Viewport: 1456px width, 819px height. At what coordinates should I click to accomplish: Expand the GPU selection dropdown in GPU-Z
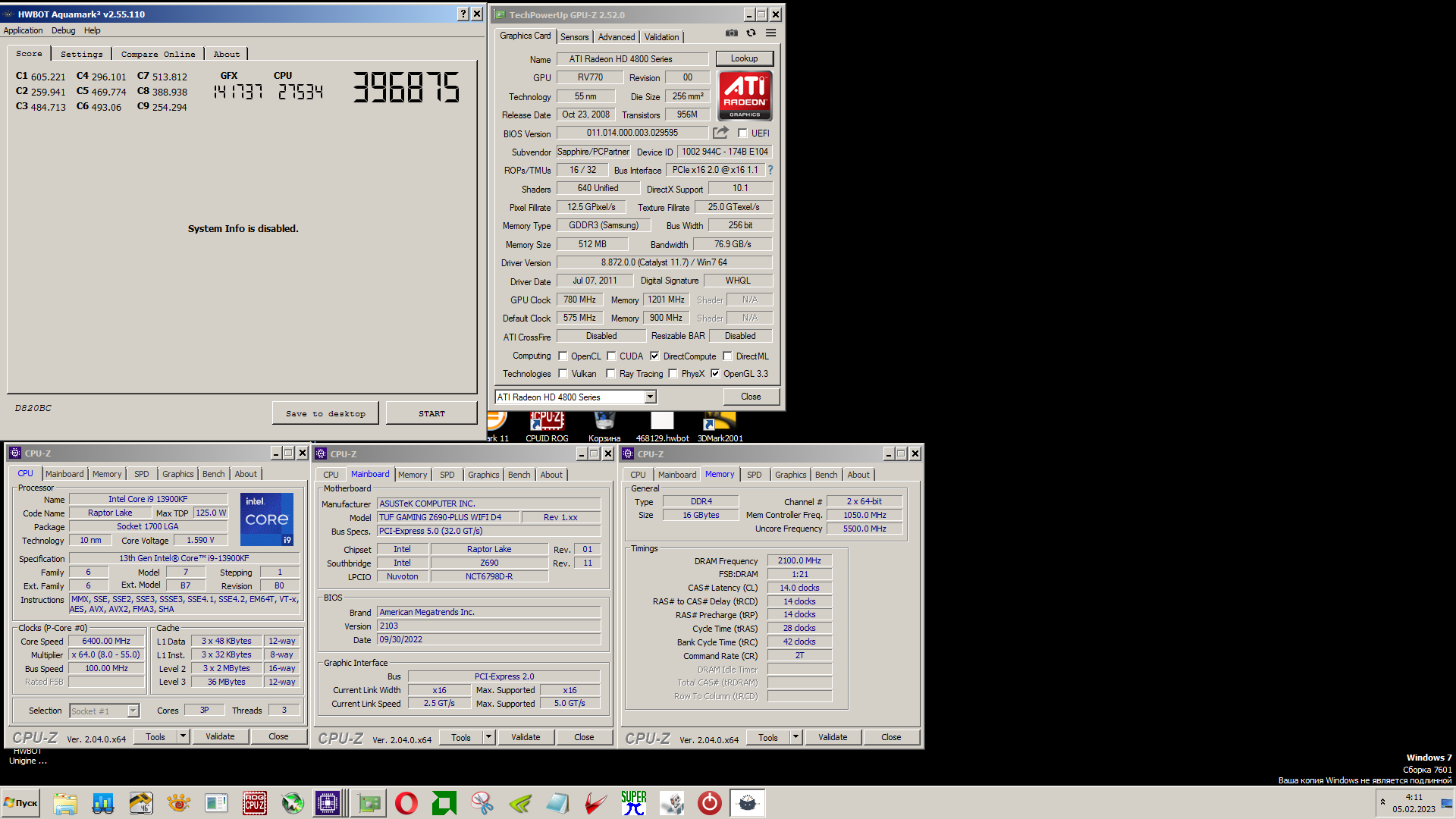(650, 397)
